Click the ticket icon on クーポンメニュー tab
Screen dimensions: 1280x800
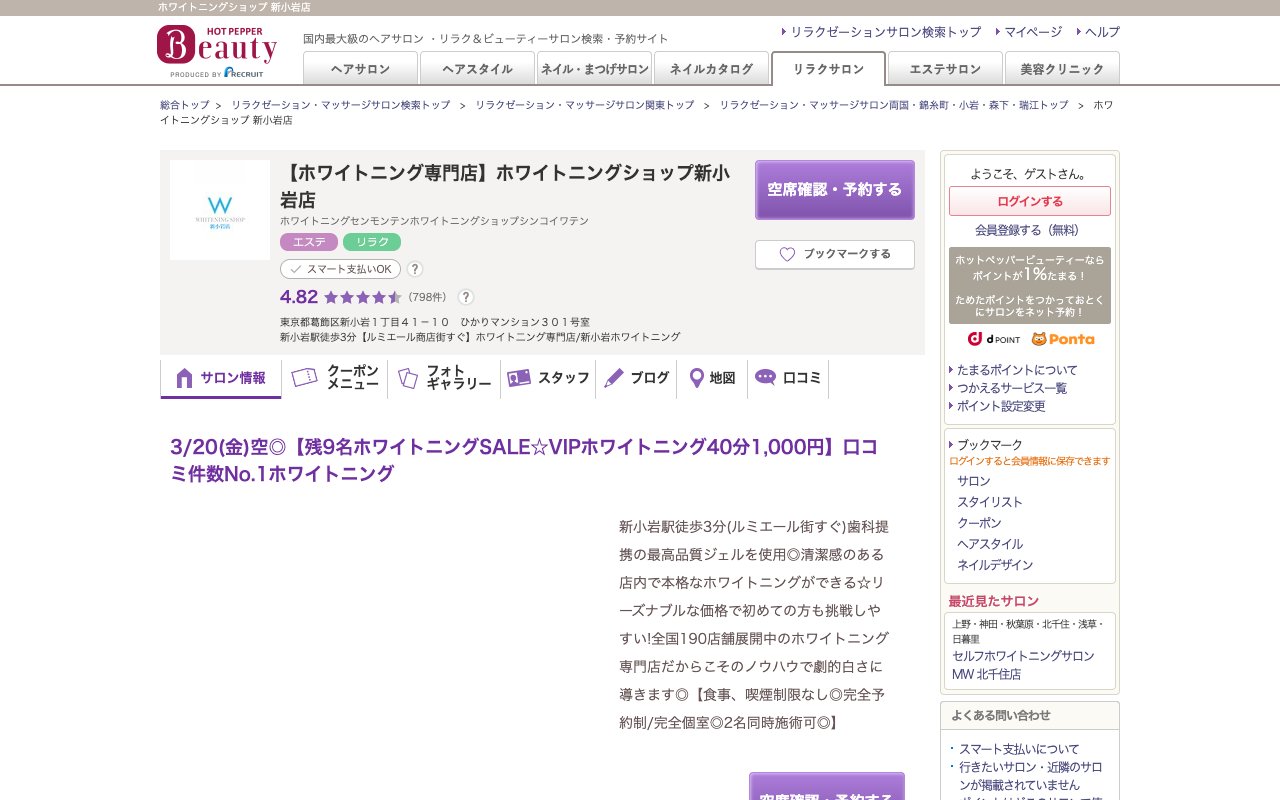pos(304,378)
